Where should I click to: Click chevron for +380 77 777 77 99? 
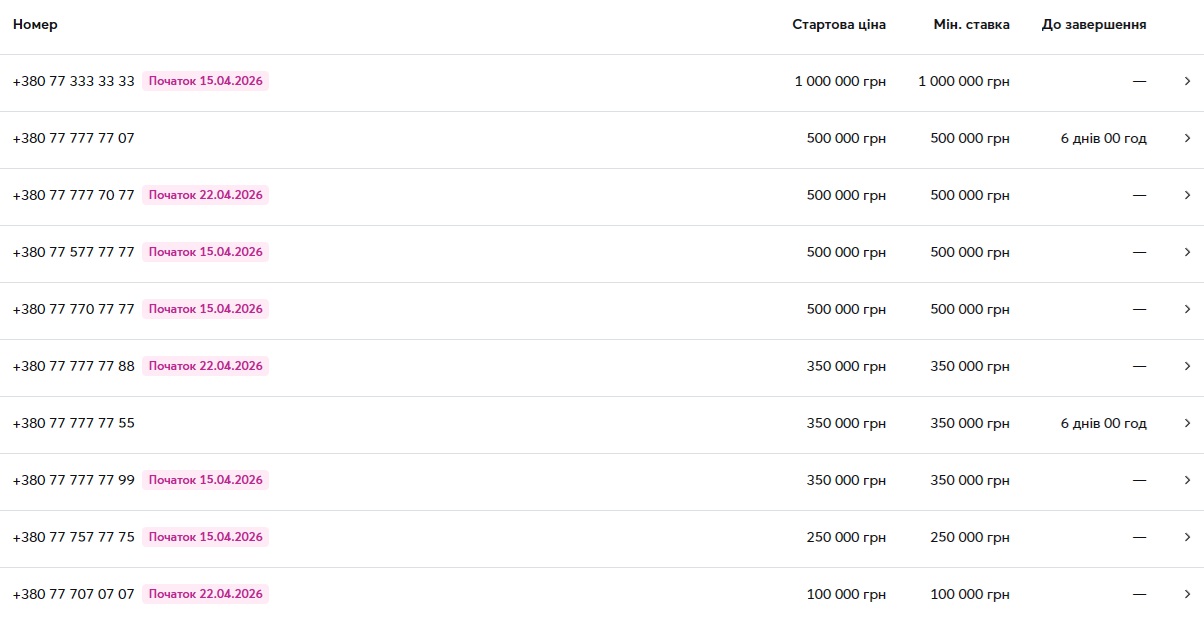1187,481
